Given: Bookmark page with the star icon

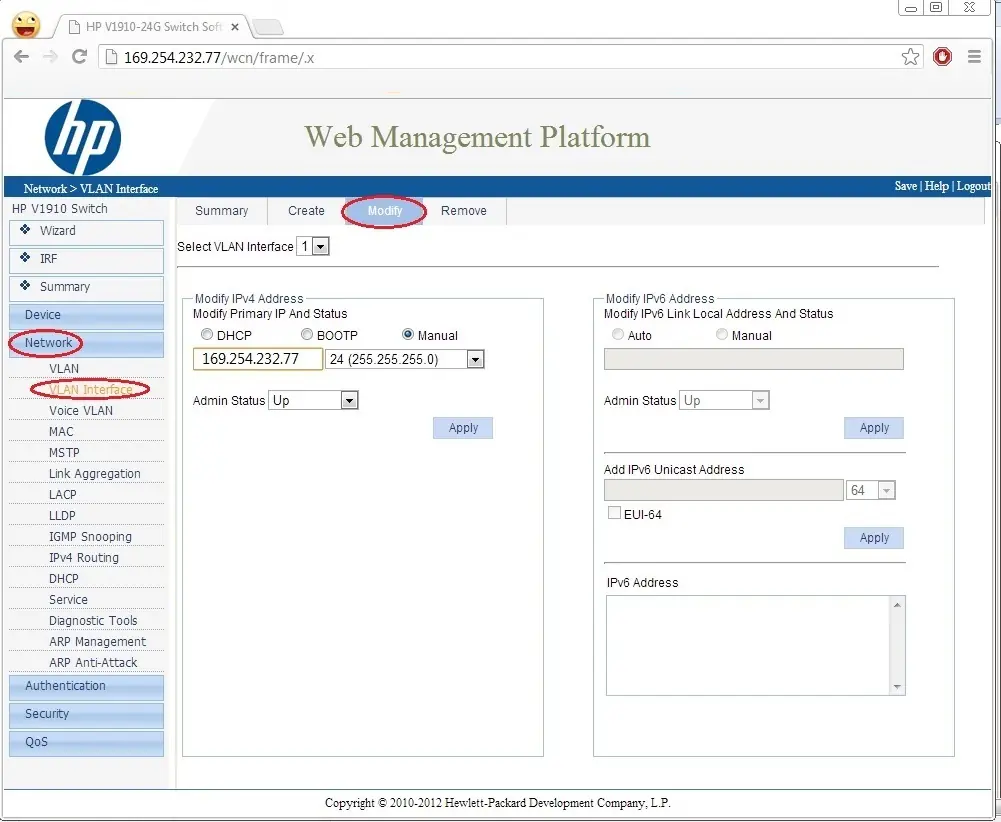Looking at the screenshot, I should pos(910,57).
